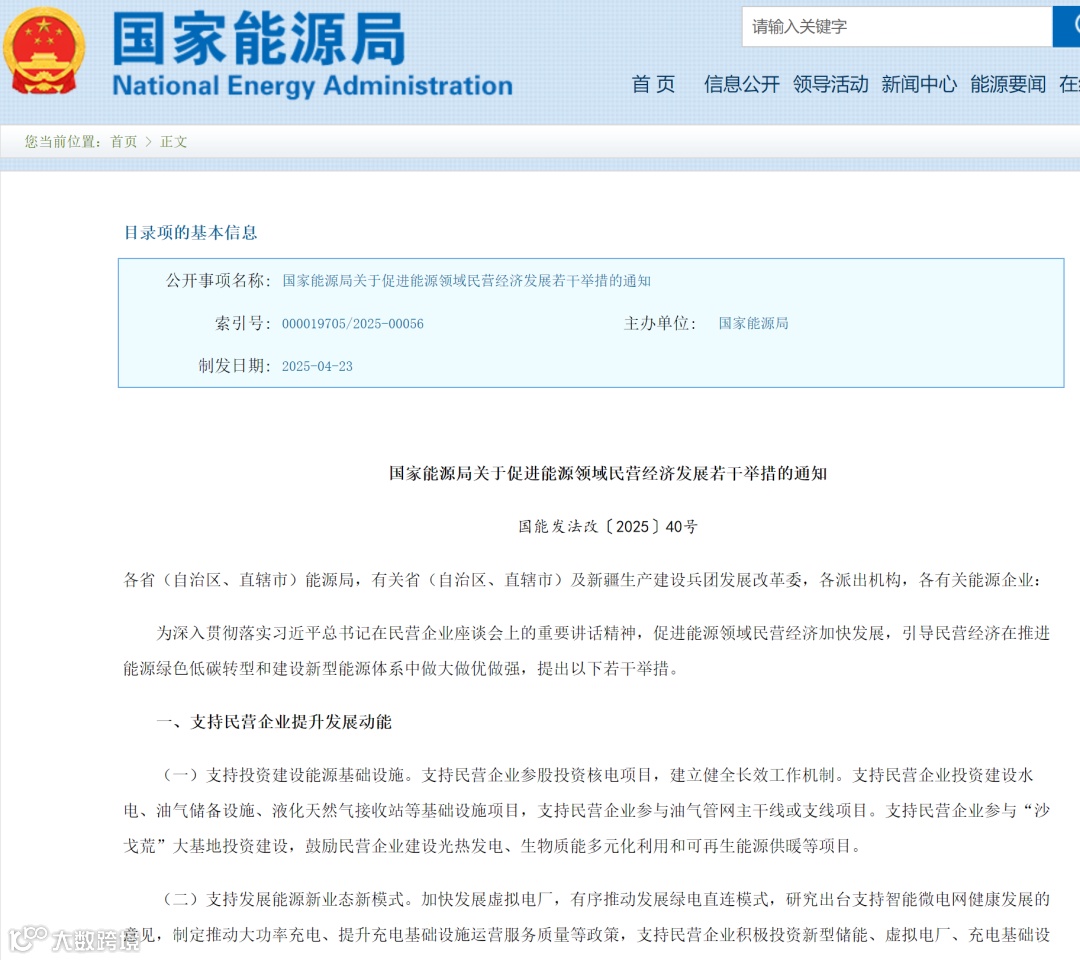Click the 国家能源局 site title
The height and width of the screenshot is (960, 1080).
pos(259,38)
